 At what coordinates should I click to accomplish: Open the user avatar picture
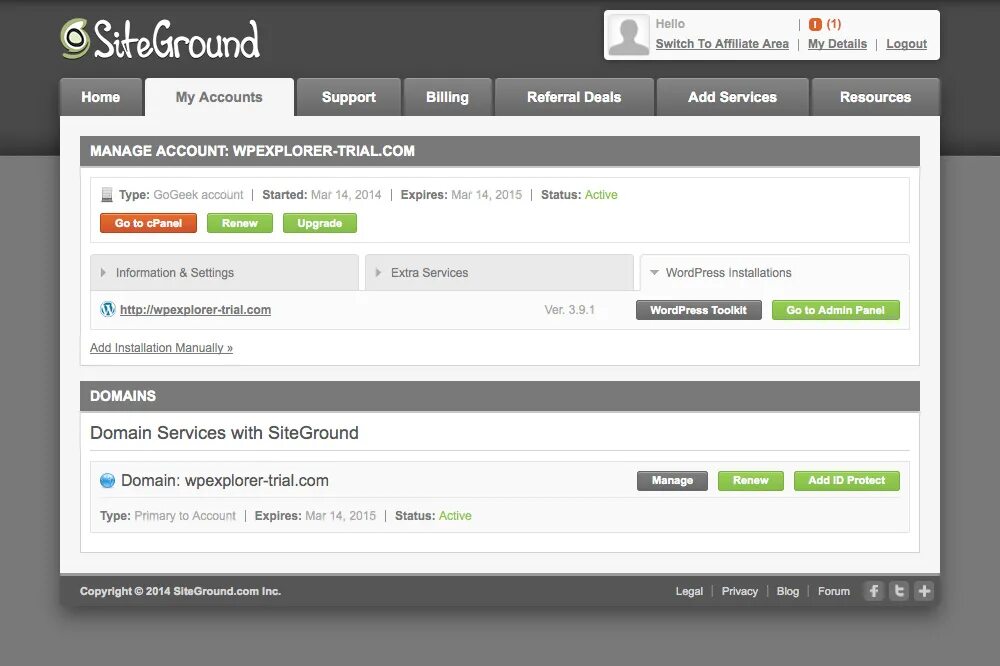629,35
